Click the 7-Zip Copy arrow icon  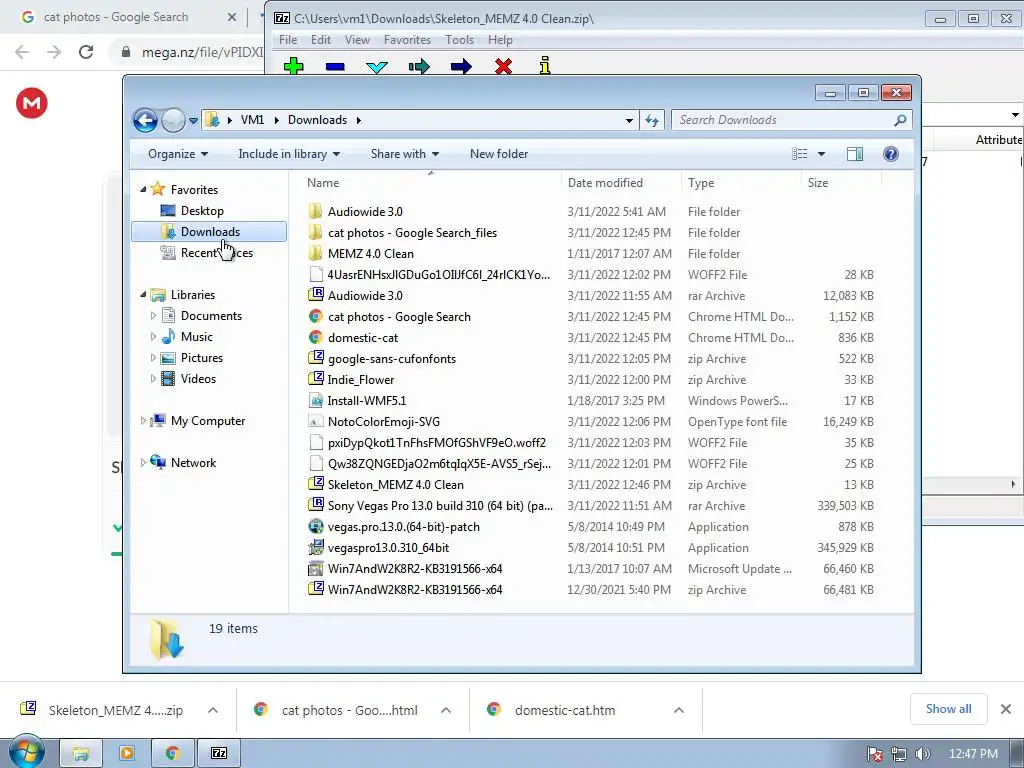coord(419,67)
